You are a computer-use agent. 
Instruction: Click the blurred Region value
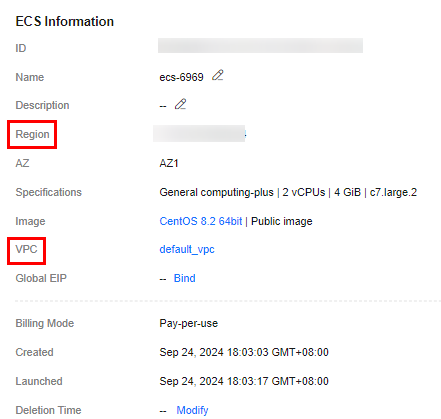point(199,134)
